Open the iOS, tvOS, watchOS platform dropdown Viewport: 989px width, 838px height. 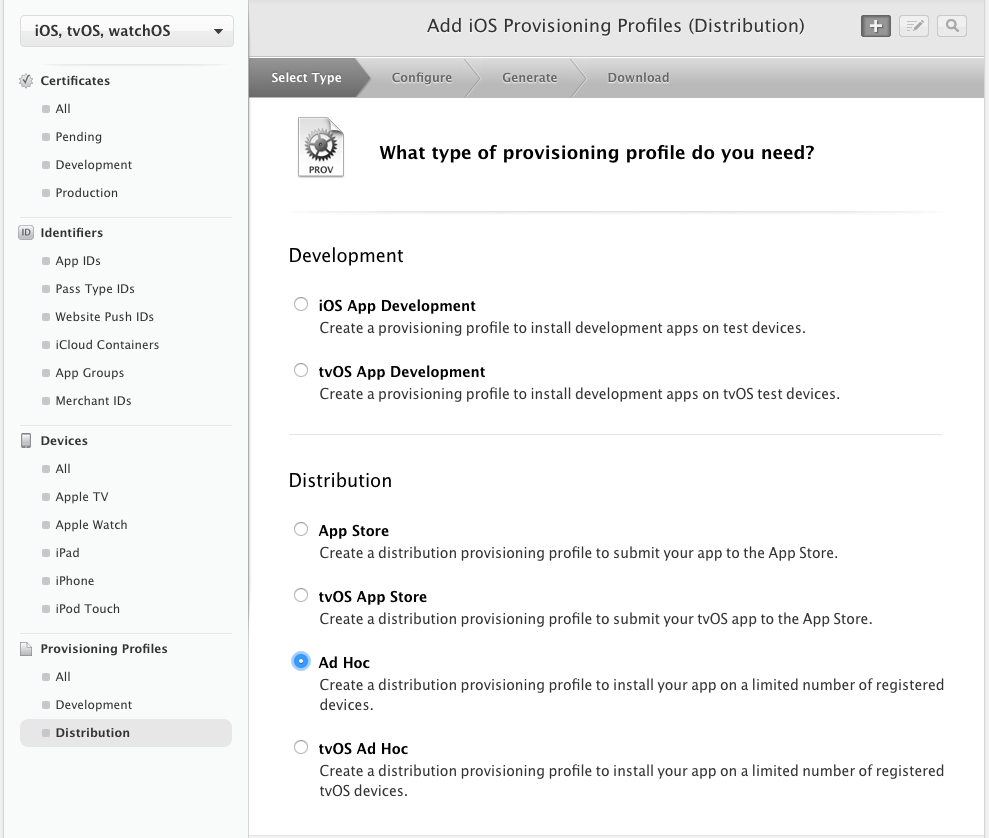point(126,31)
